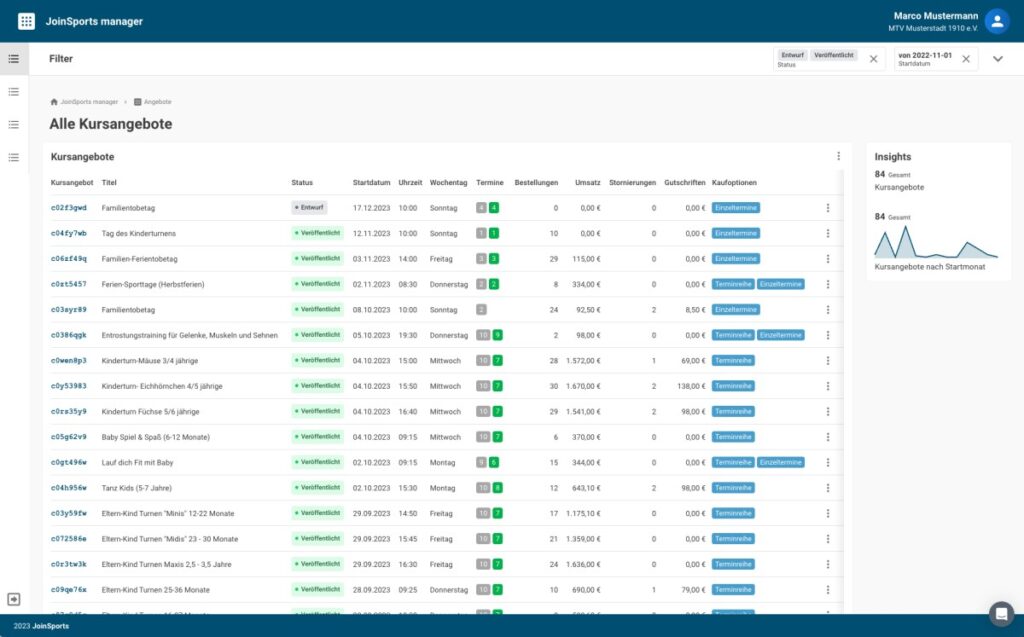Go to JoinSports manager breadcrumb
This screenshot has height=637, width=1024.
point(85,102)
